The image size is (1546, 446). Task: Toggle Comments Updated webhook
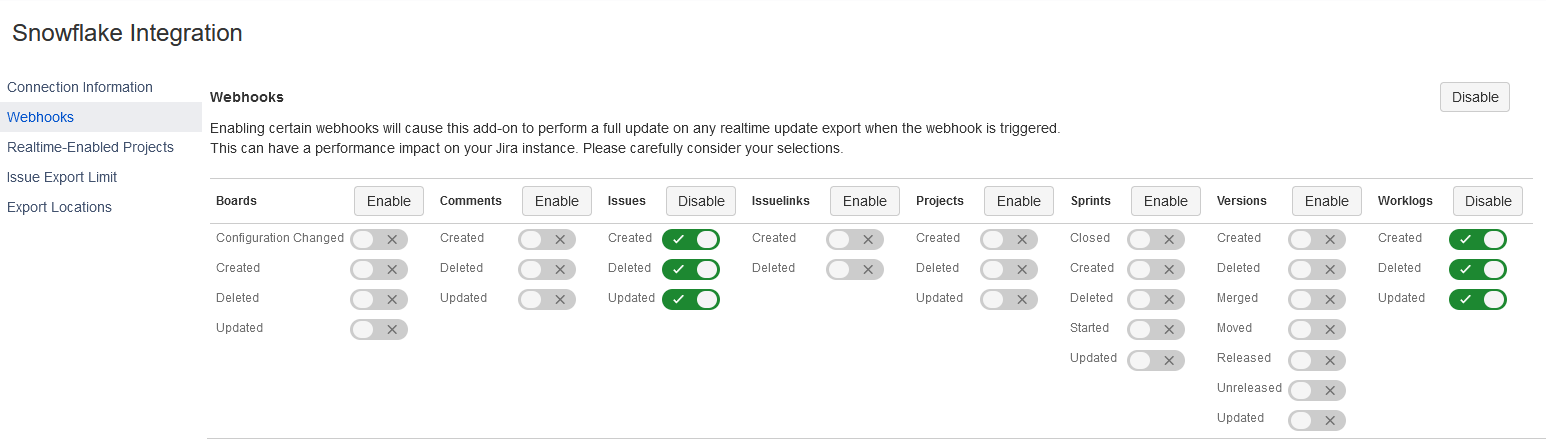(x=547, y=300)
